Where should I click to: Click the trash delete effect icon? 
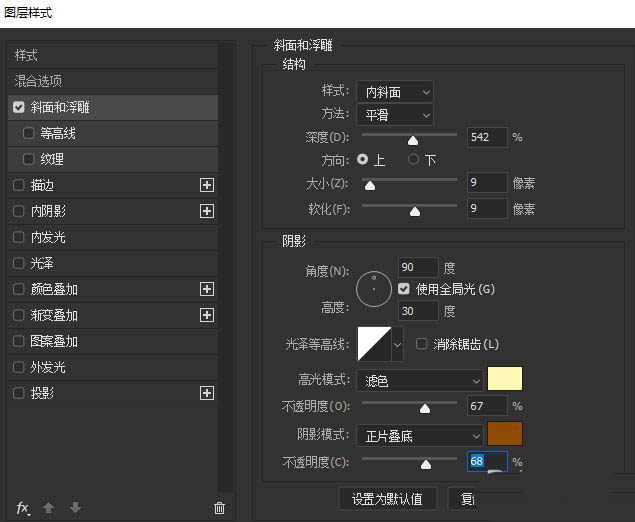tap(219, 508)
